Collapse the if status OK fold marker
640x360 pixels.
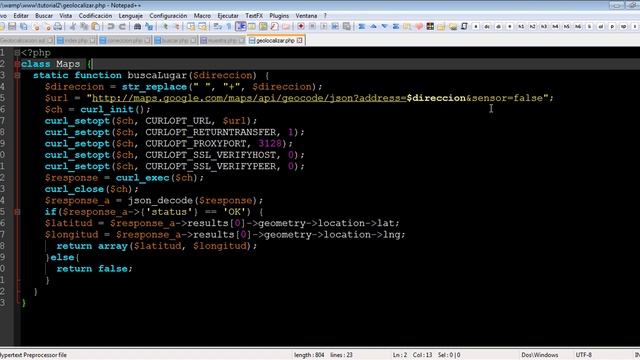pos(17,212)
